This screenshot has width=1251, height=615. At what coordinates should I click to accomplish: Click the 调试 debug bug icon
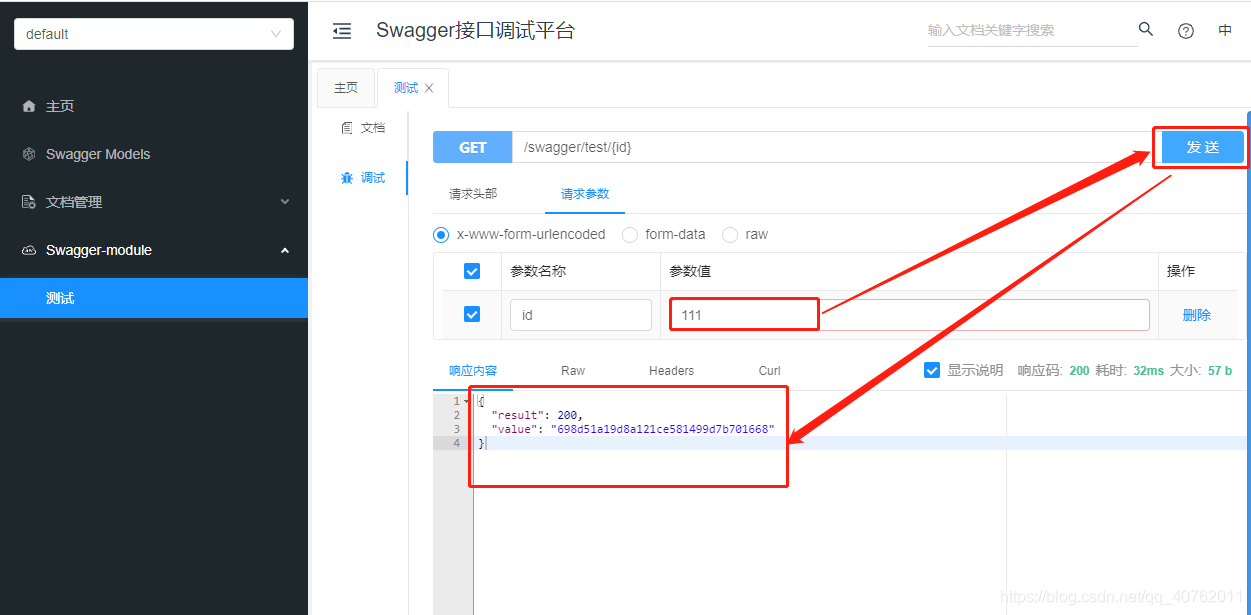pyautogui.click(x=348, y=177)
